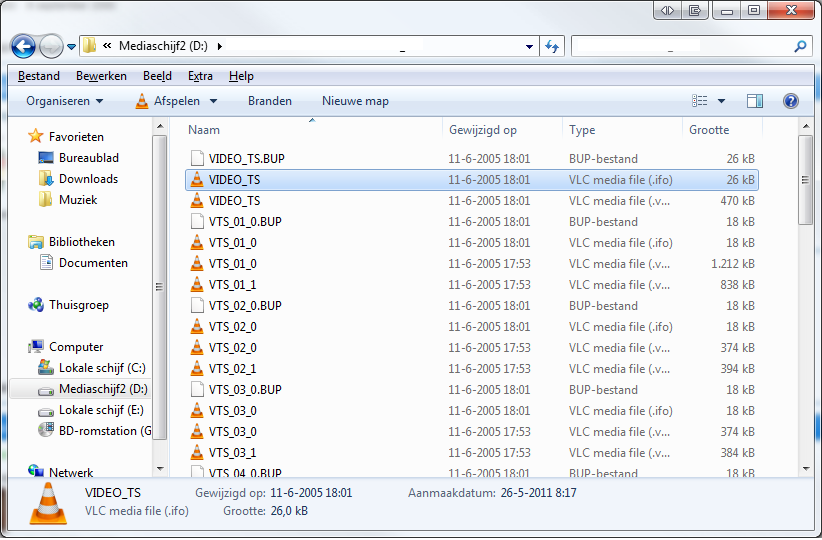Open Documenten library
822x540 pixels.
pos(93,263)
